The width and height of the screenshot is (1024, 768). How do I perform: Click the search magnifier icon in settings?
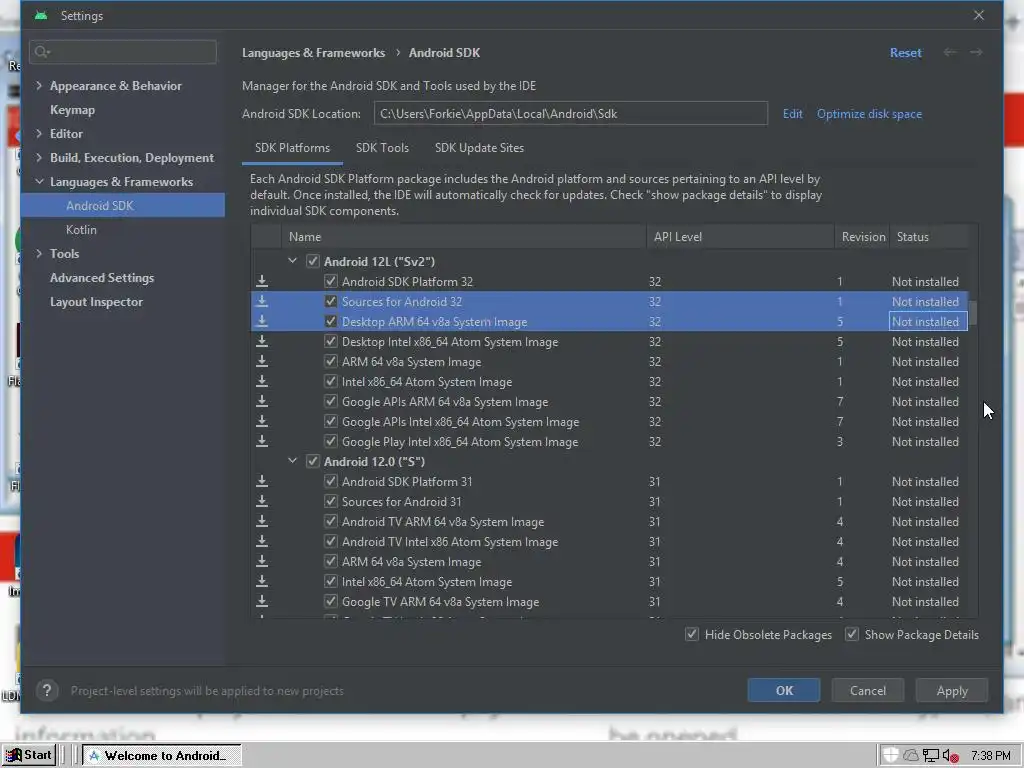(x=42, y=52)
